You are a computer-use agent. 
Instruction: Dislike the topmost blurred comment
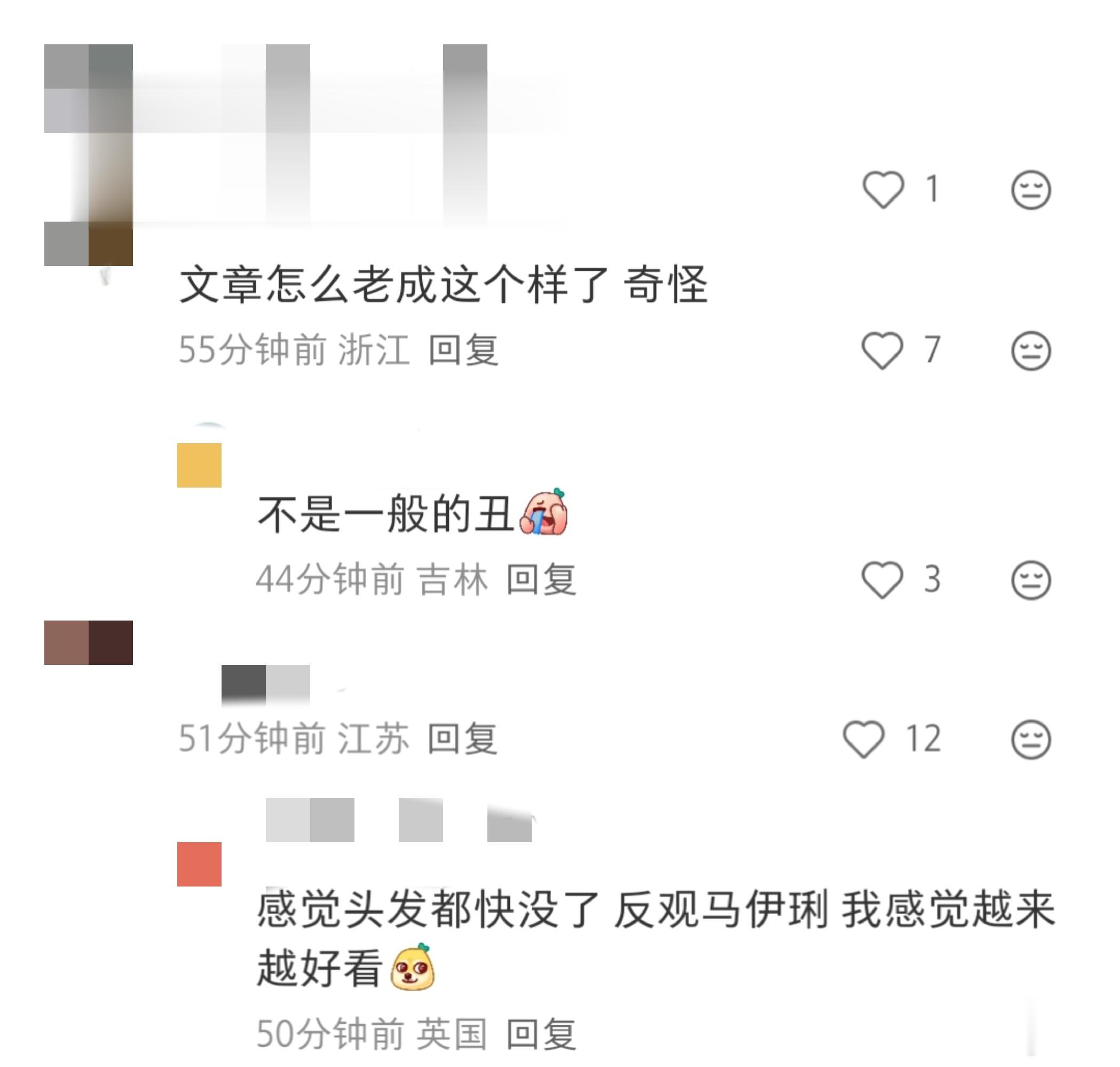(1031, 190)
